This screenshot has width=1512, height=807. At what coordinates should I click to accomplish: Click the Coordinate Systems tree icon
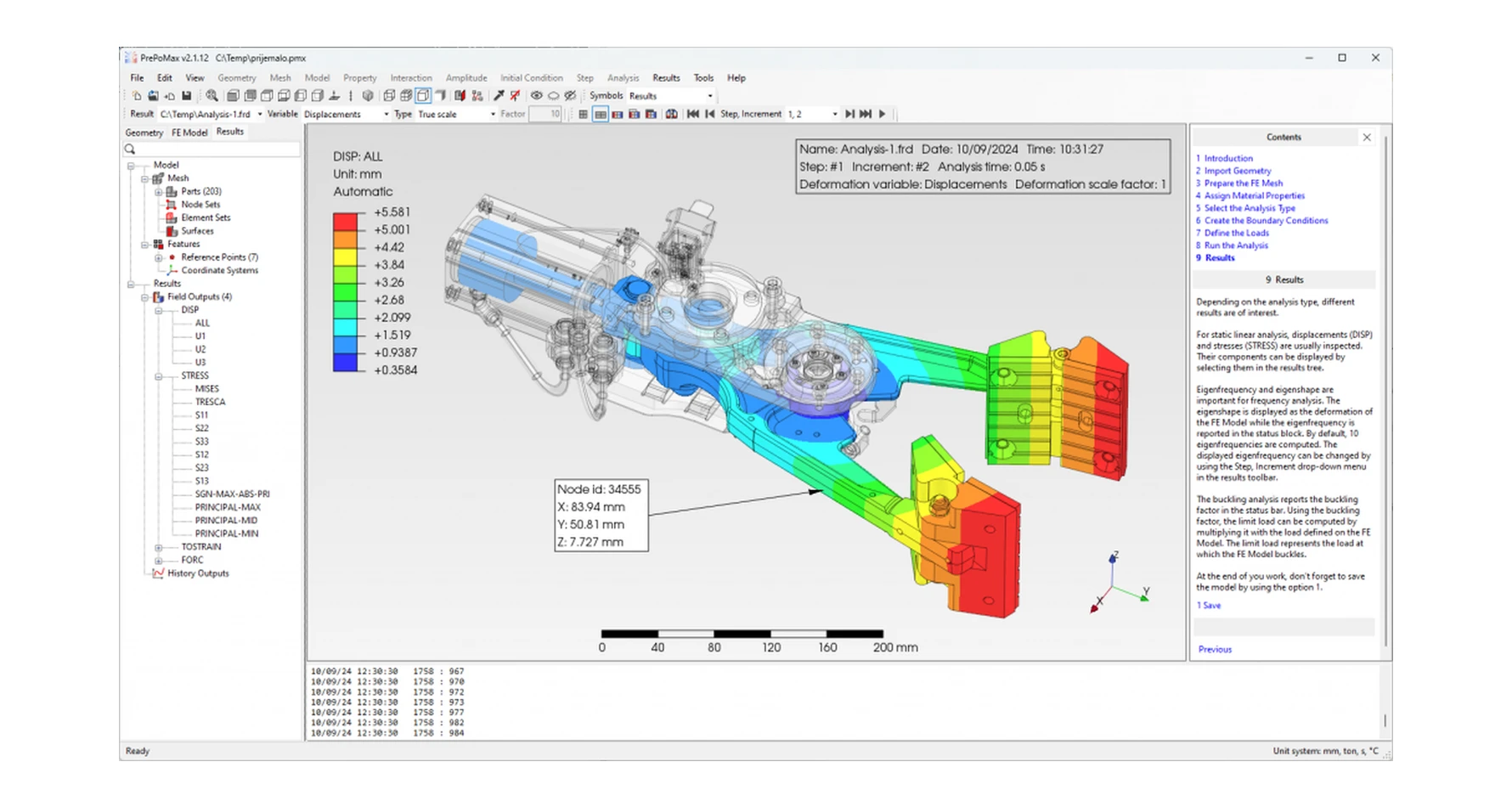(x=172, y=270)
